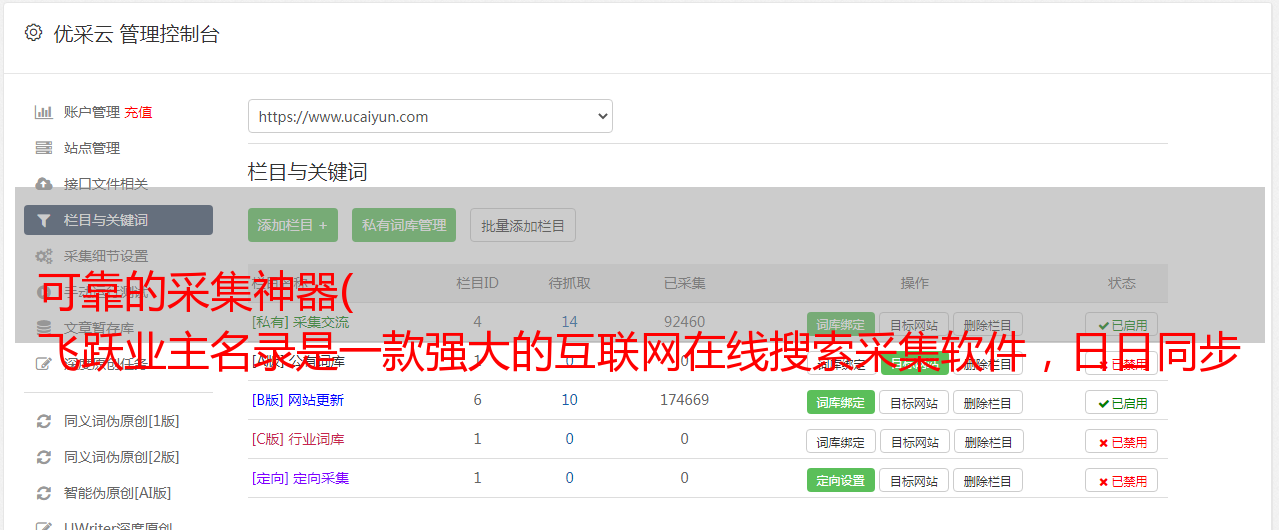Click the 已采集 column header
This screenshot has height=530, width=1279.
tap(685, 283)
